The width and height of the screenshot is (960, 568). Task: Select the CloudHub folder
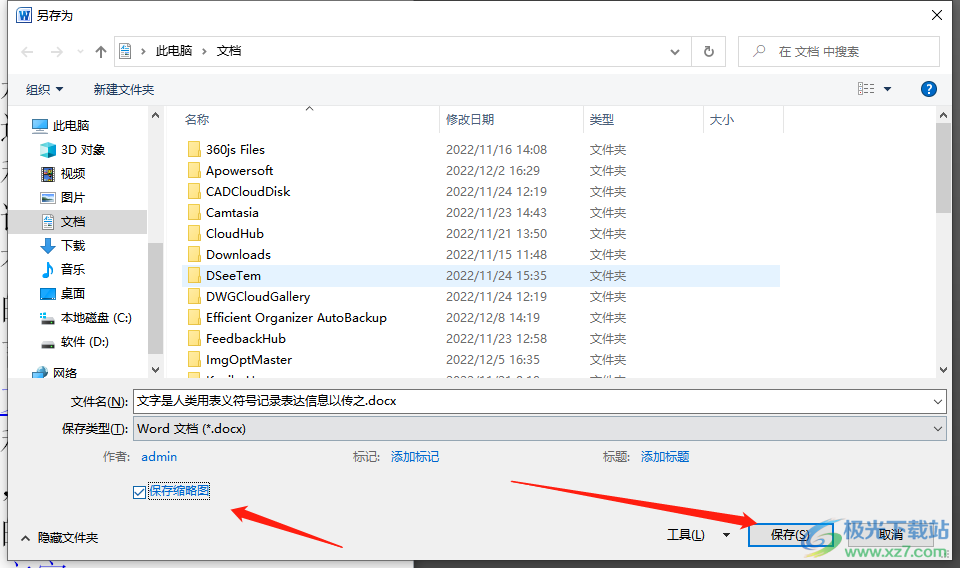tap(234, 233)
